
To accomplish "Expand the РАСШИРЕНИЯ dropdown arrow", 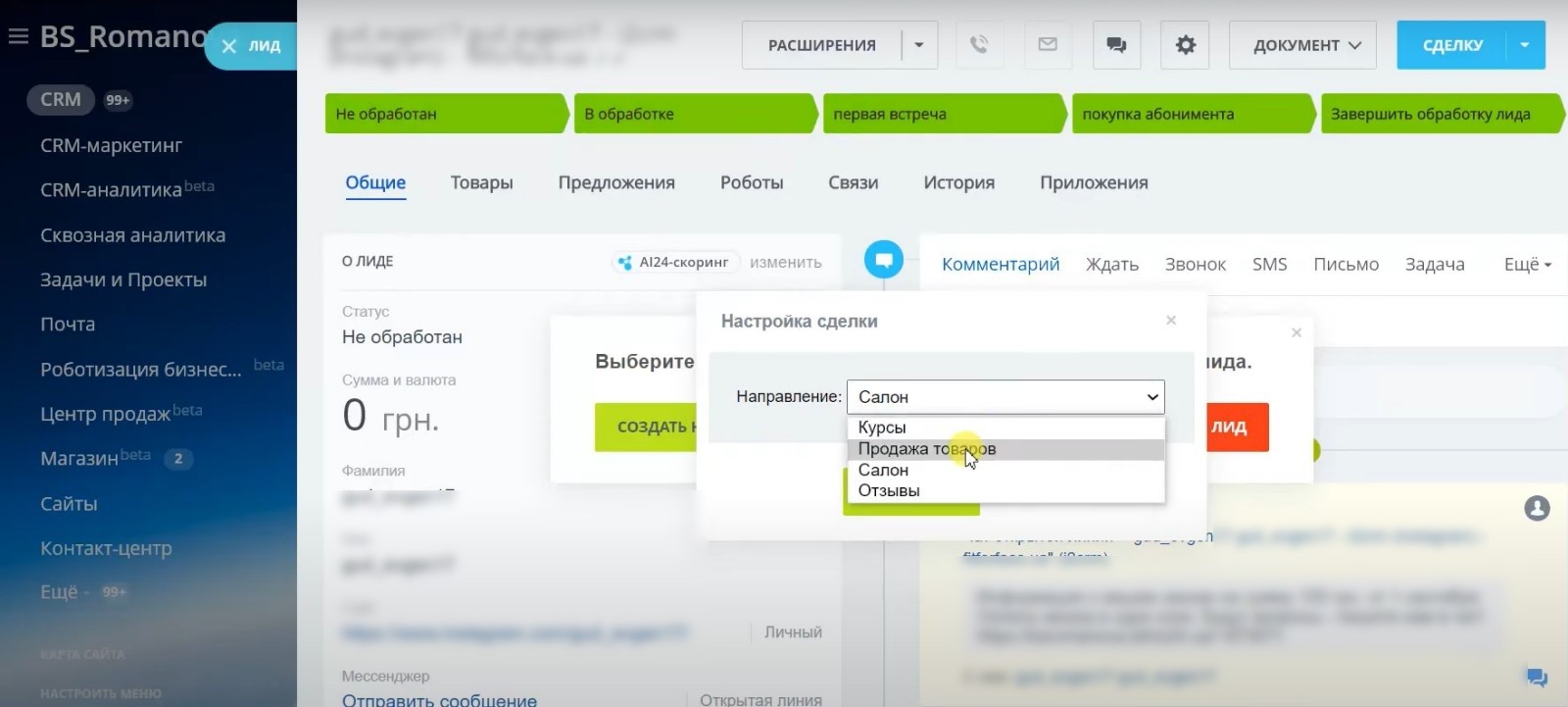I will [x=919, y=45].
